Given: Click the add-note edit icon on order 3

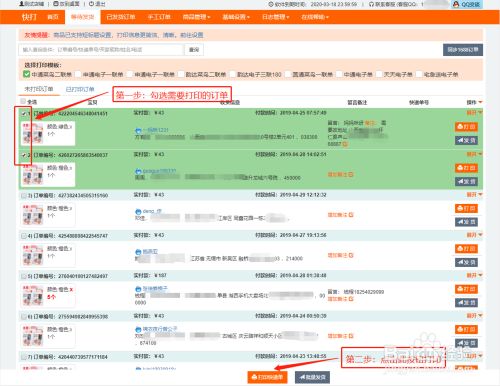Looking at the screenshot, I should 351,215.
